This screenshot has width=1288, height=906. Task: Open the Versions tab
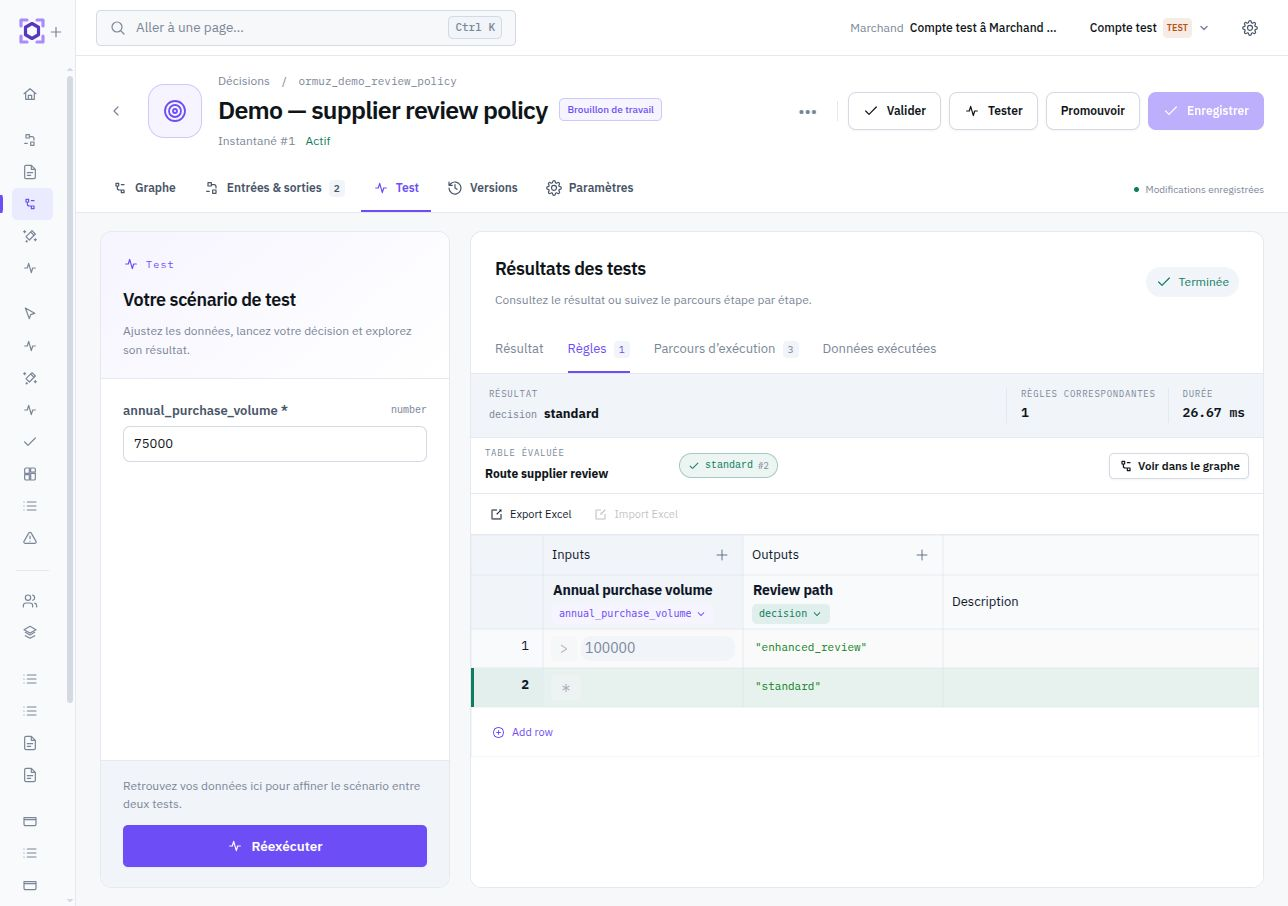coord(483,188)
